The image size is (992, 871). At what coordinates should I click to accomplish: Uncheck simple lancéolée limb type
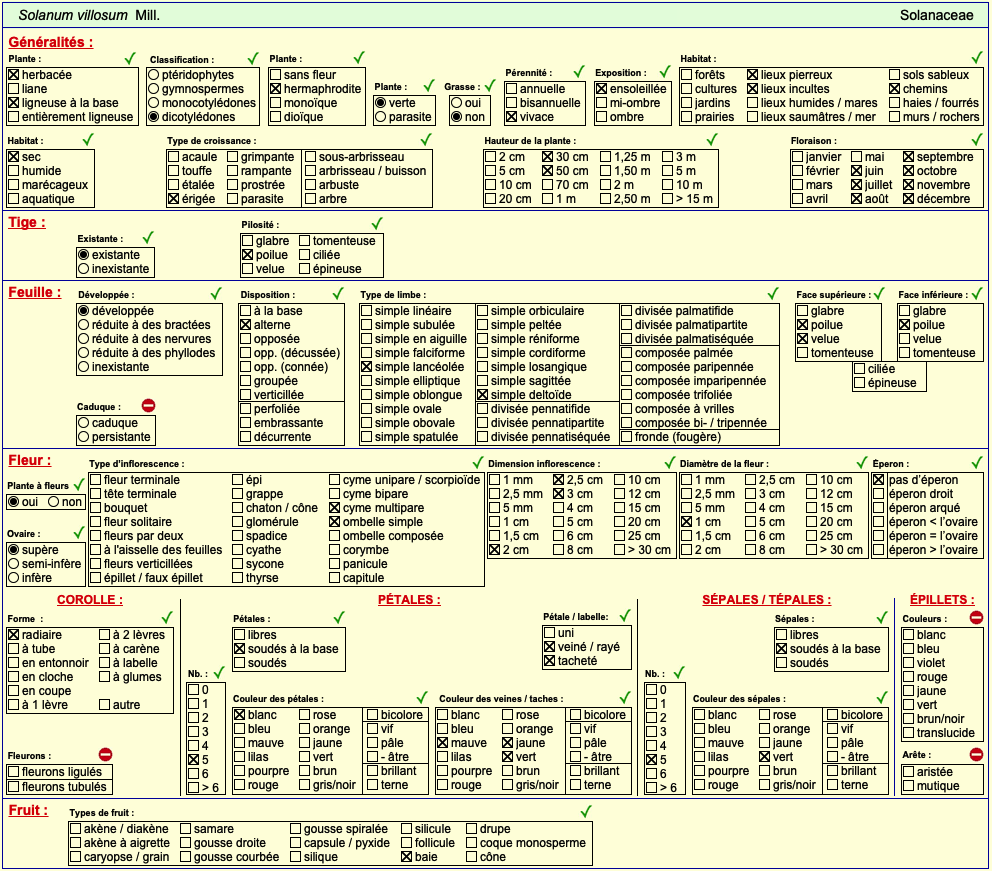point(366,367)
